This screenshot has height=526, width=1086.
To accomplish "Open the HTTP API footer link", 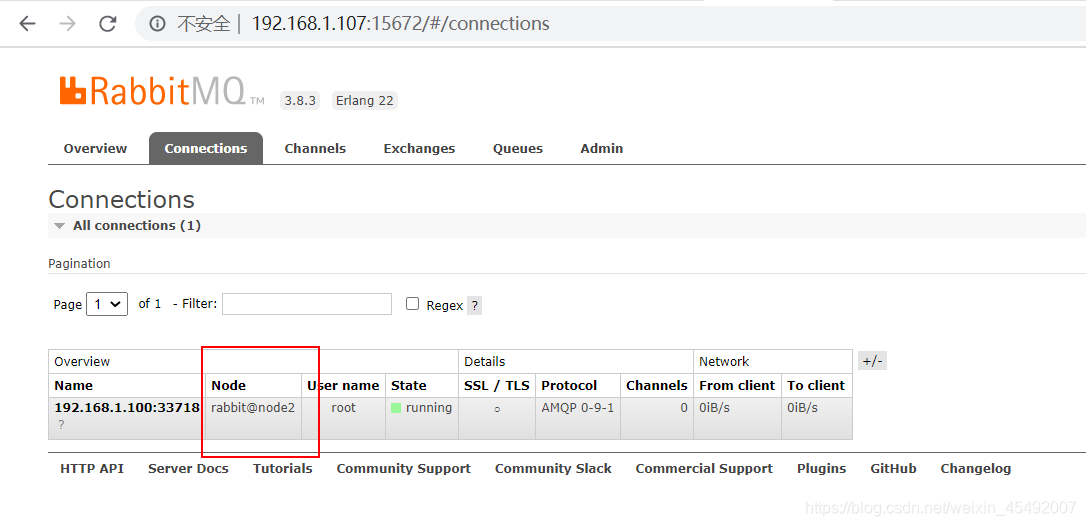I will (x=92, y=468).
